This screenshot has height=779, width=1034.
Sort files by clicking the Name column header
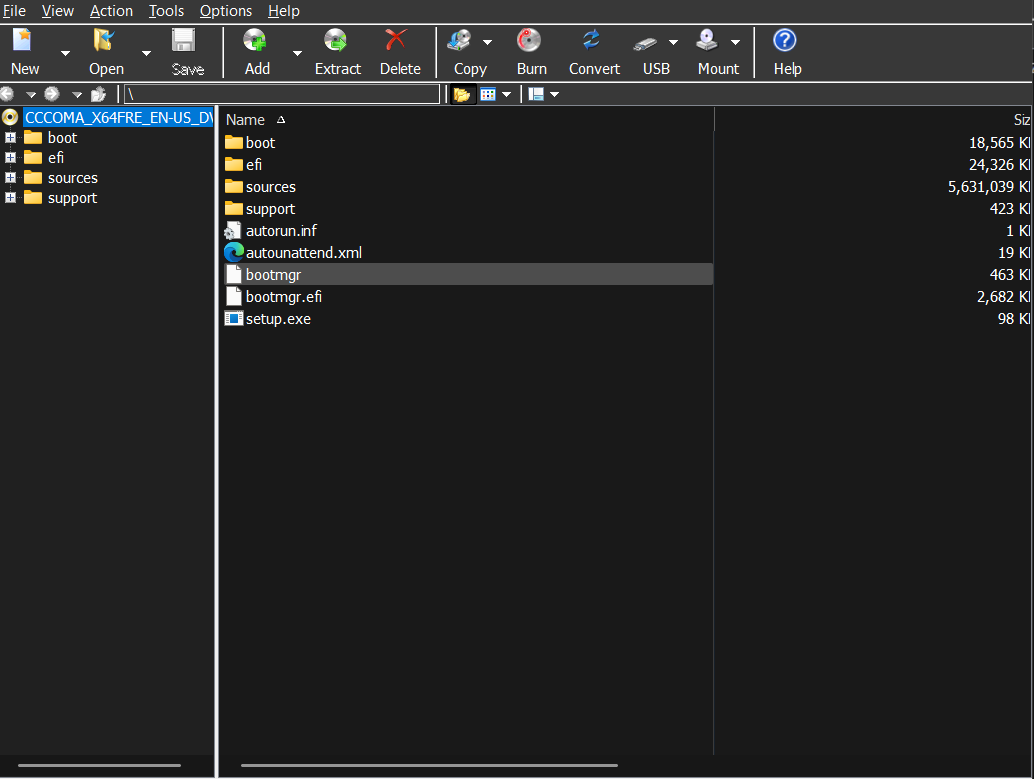244,119
